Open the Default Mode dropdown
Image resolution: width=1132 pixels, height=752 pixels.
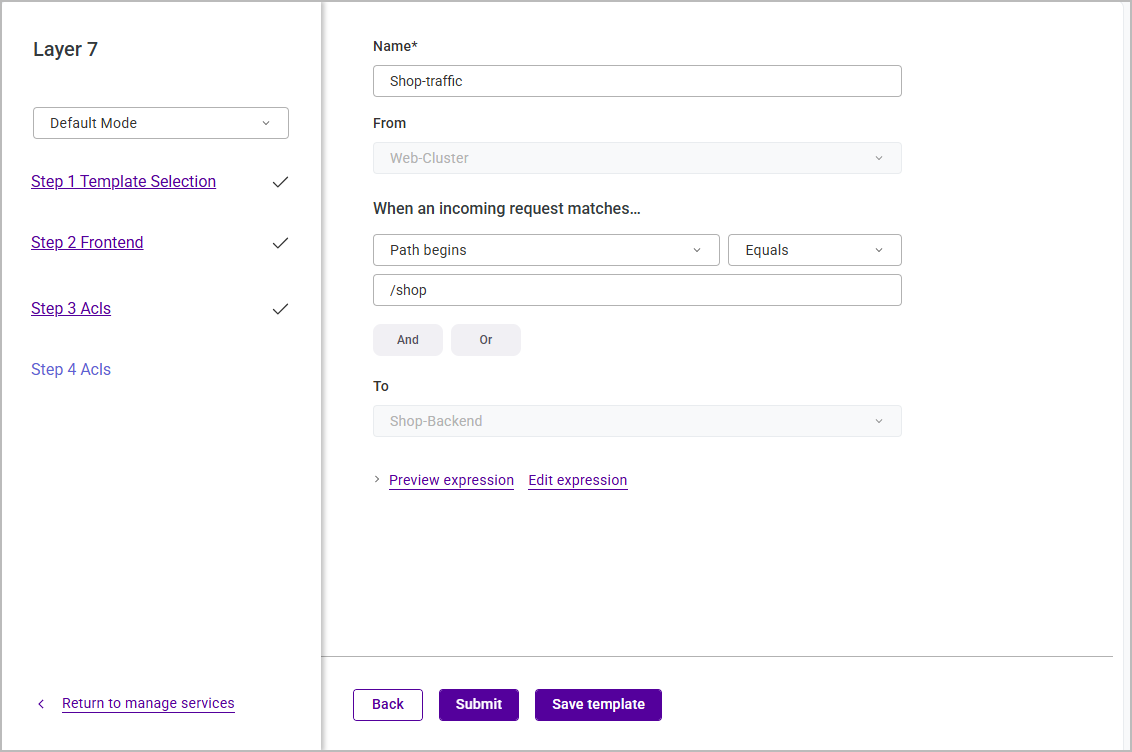tap(161, 123)
